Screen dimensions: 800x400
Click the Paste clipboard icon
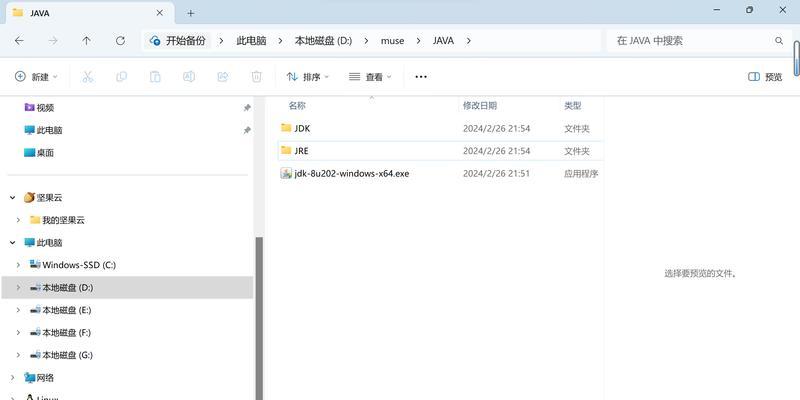[155, 77]
